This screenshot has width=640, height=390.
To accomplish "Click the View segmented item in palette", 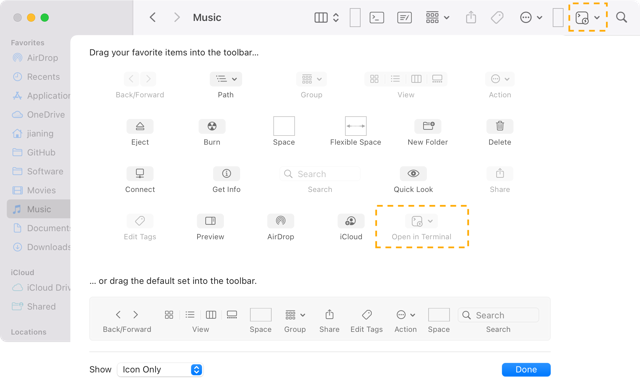I will [x=406, y=79].
